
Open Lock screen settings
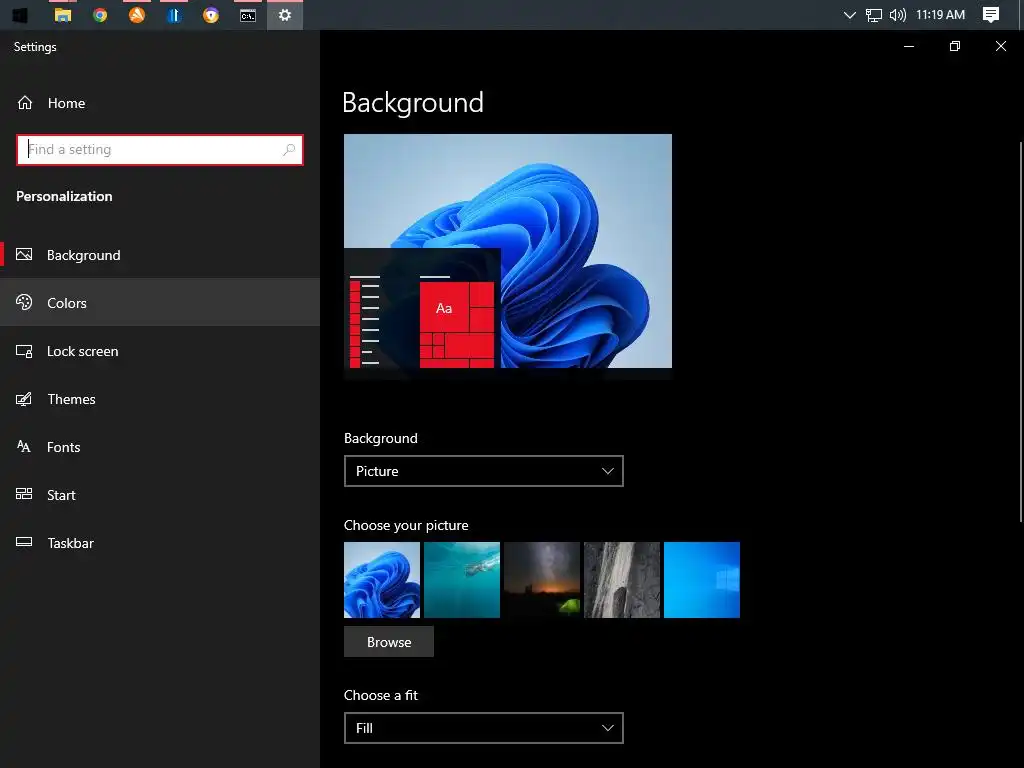[x=160, y=351]
